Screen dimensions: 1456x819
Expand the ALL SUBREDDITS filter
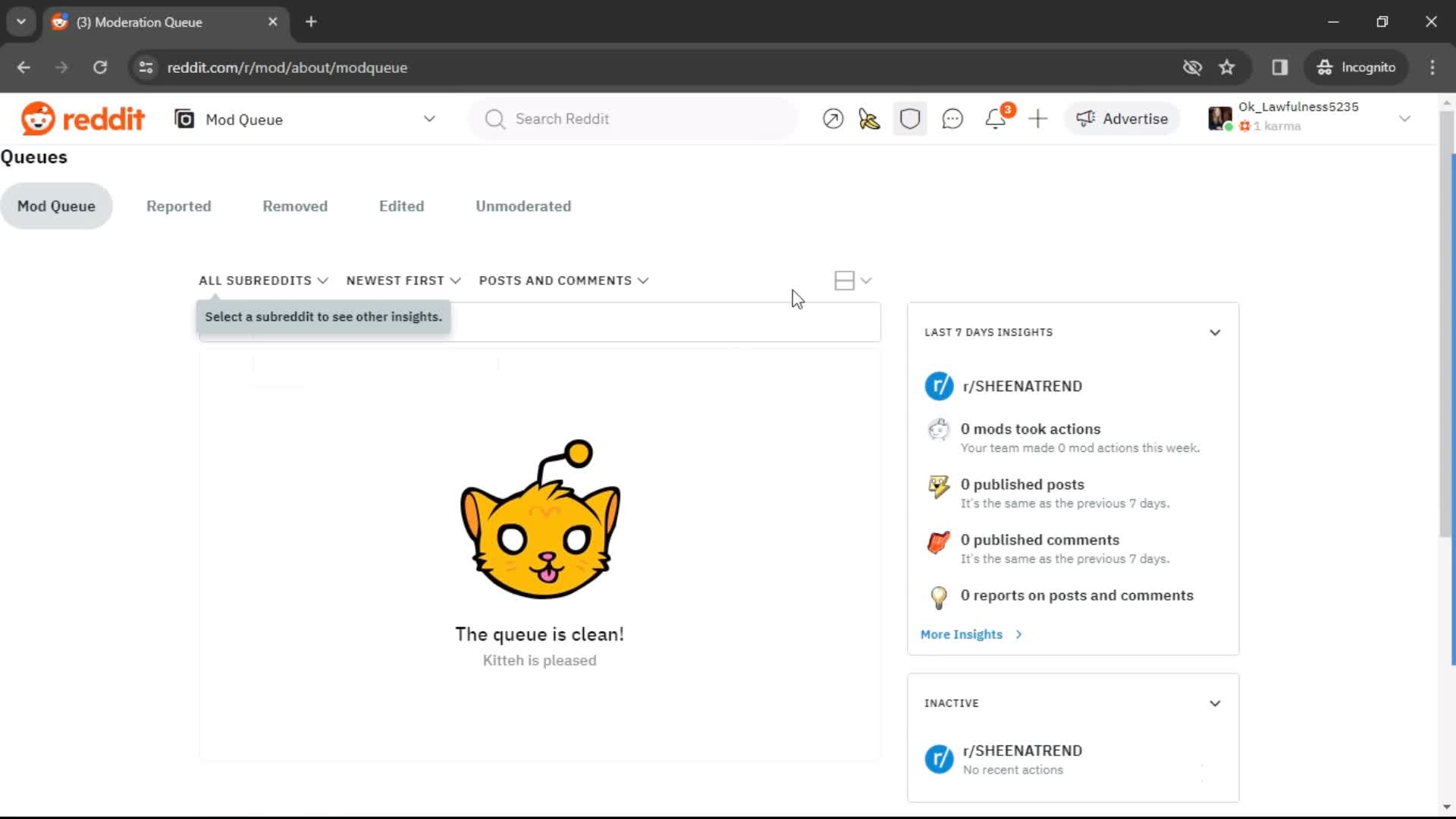pos(262,280)
